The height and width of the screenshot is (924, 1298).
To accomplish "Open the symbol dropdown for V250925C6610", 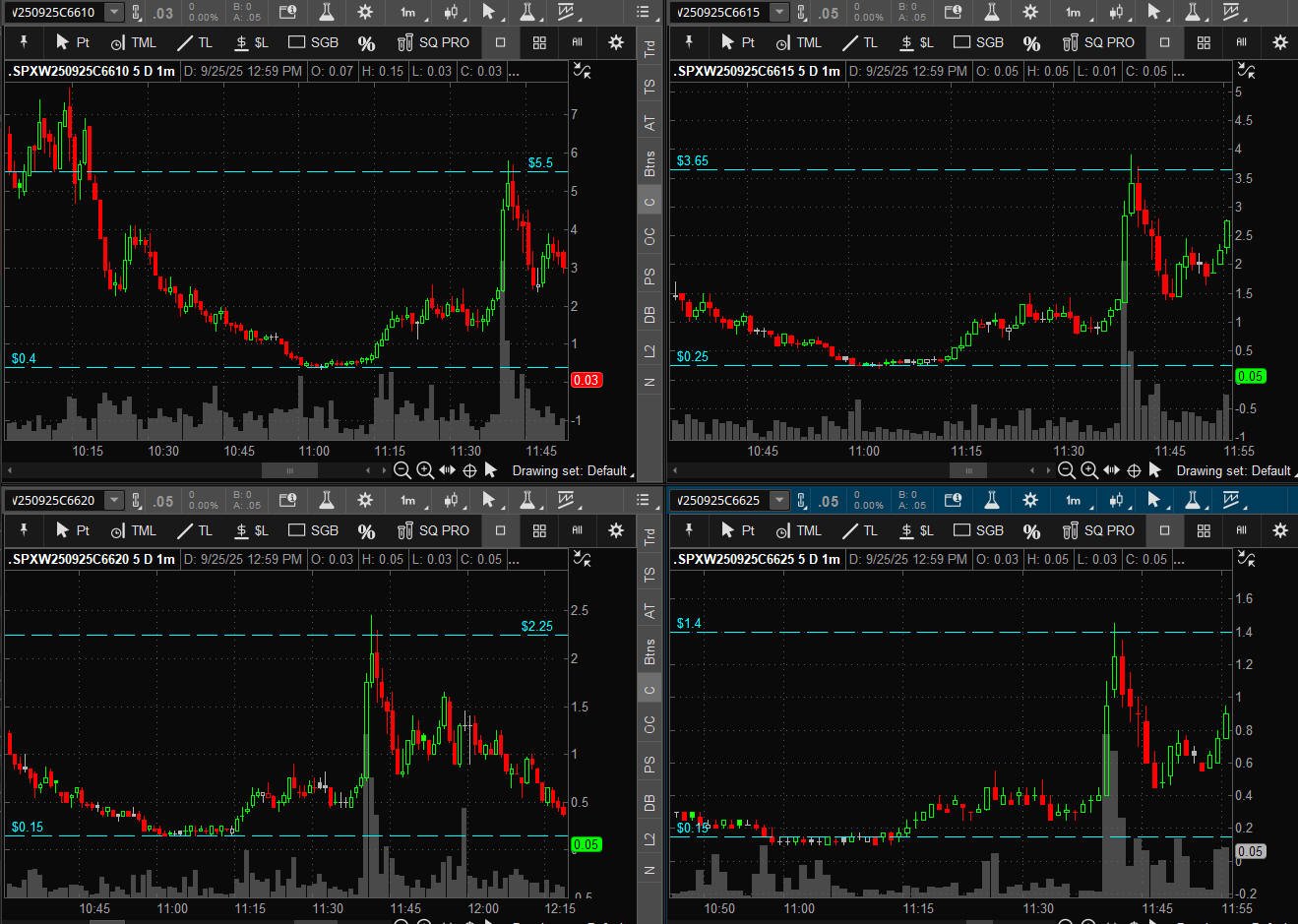I will tap(114, 12).
